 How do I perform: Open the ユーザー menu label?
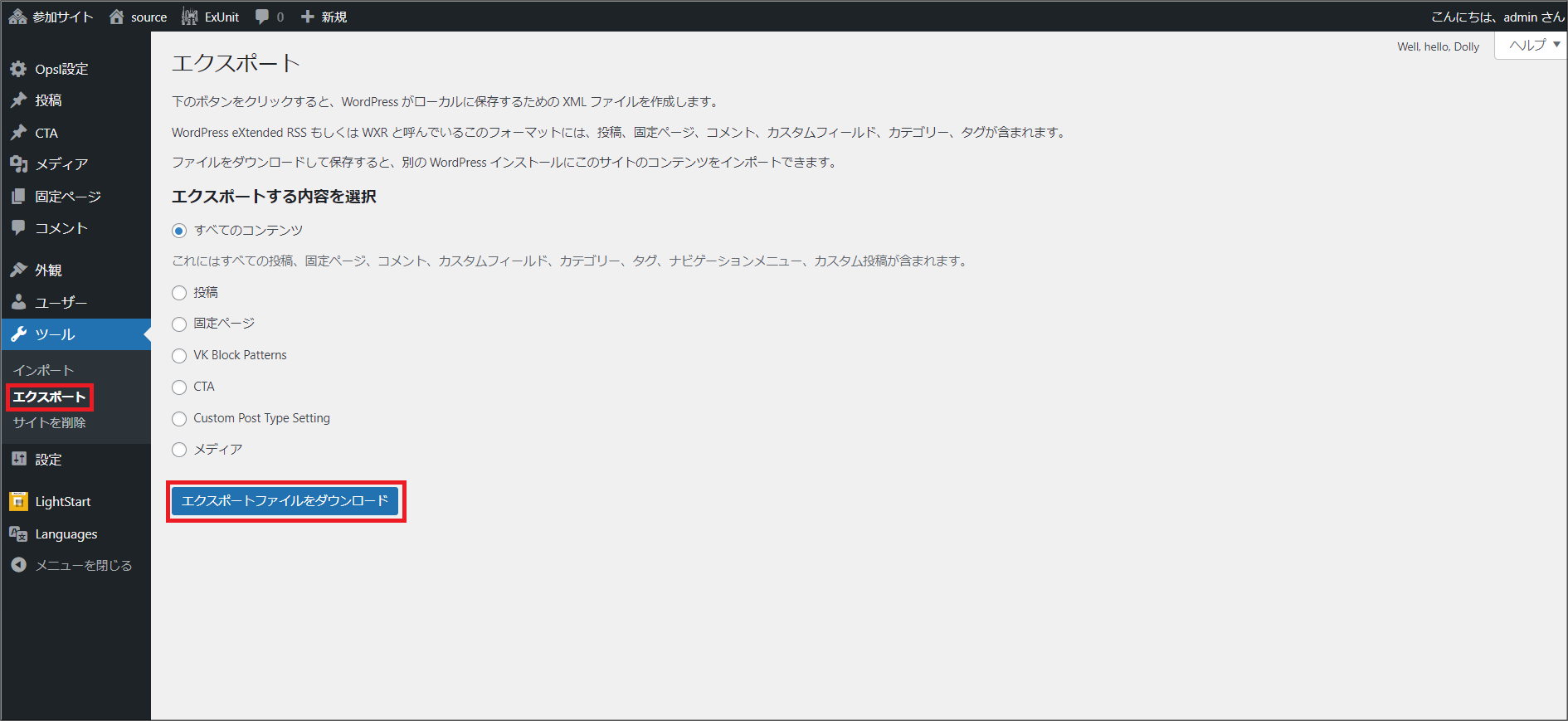click(61, 302)
